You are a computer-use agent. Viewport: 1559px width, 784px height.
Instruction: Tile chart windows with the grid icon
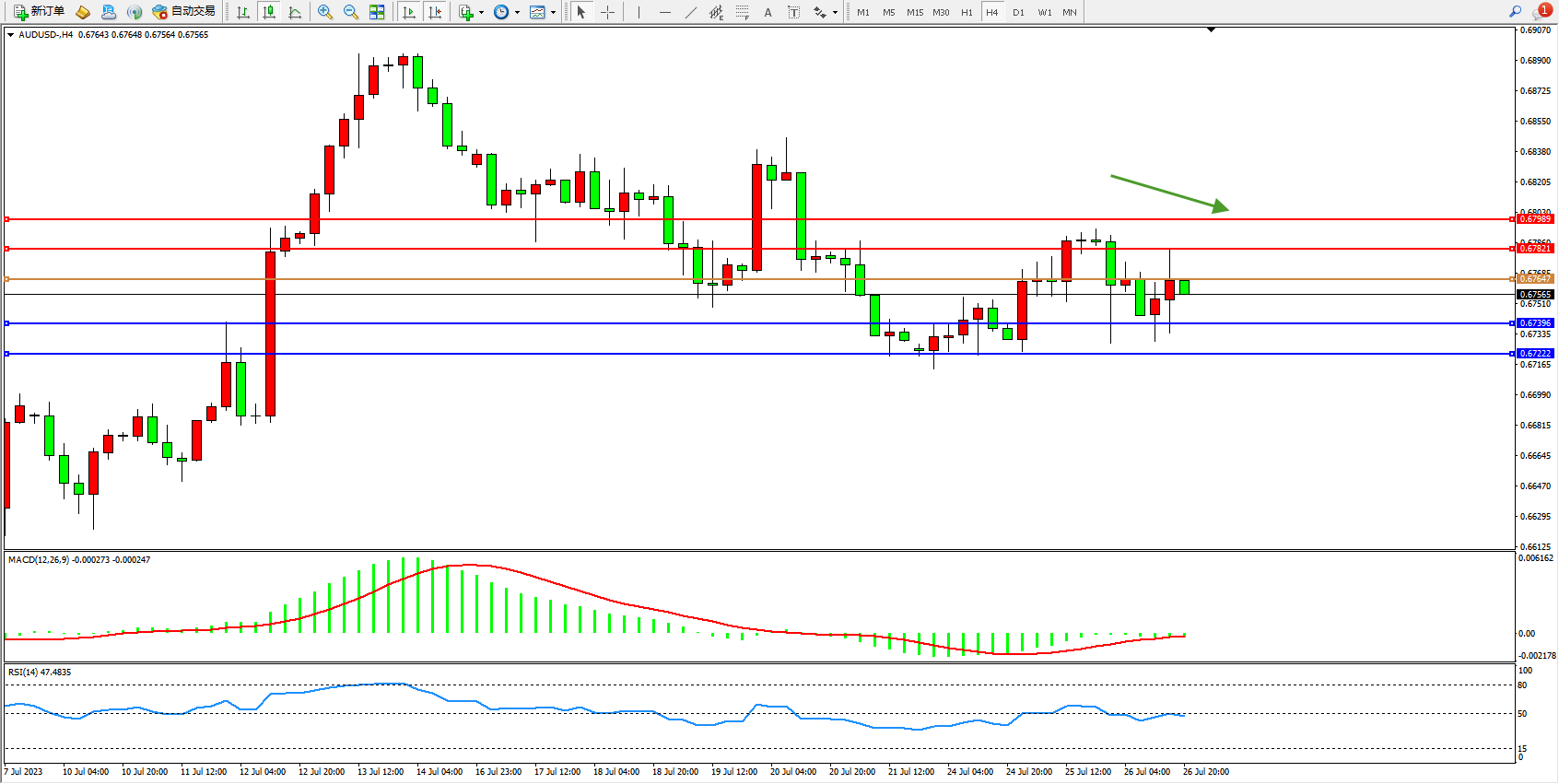tap(377, 12)
